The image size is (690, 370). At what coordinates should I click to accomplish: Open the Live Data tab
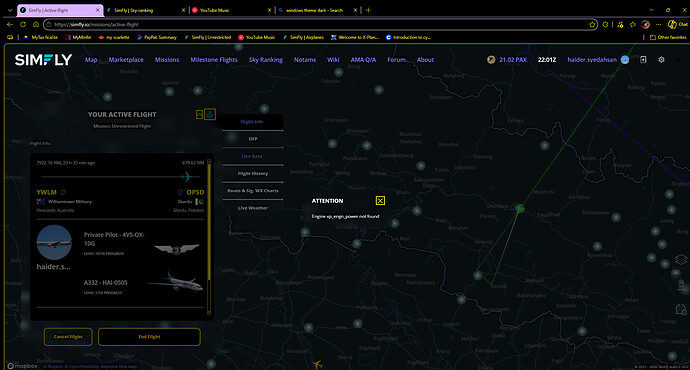252,156
